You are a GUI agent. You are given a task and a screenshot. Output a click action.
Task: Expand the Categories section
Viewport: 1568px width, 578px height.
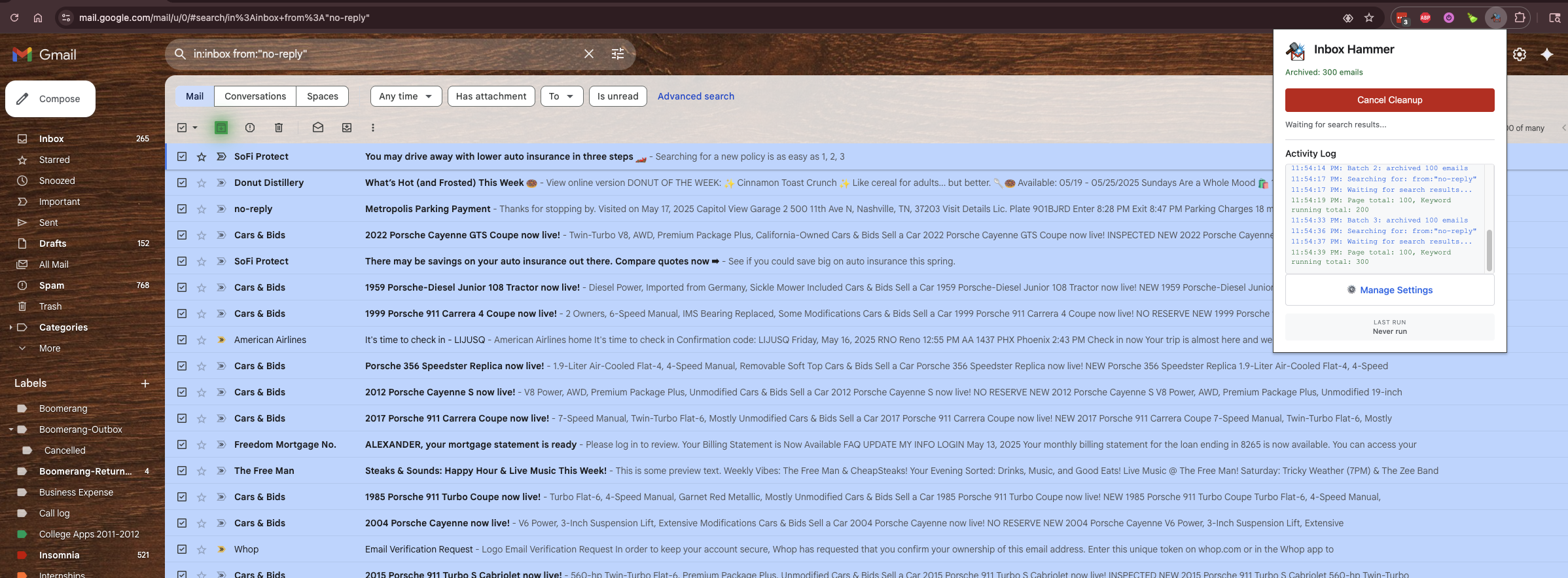tap(10, 327)
